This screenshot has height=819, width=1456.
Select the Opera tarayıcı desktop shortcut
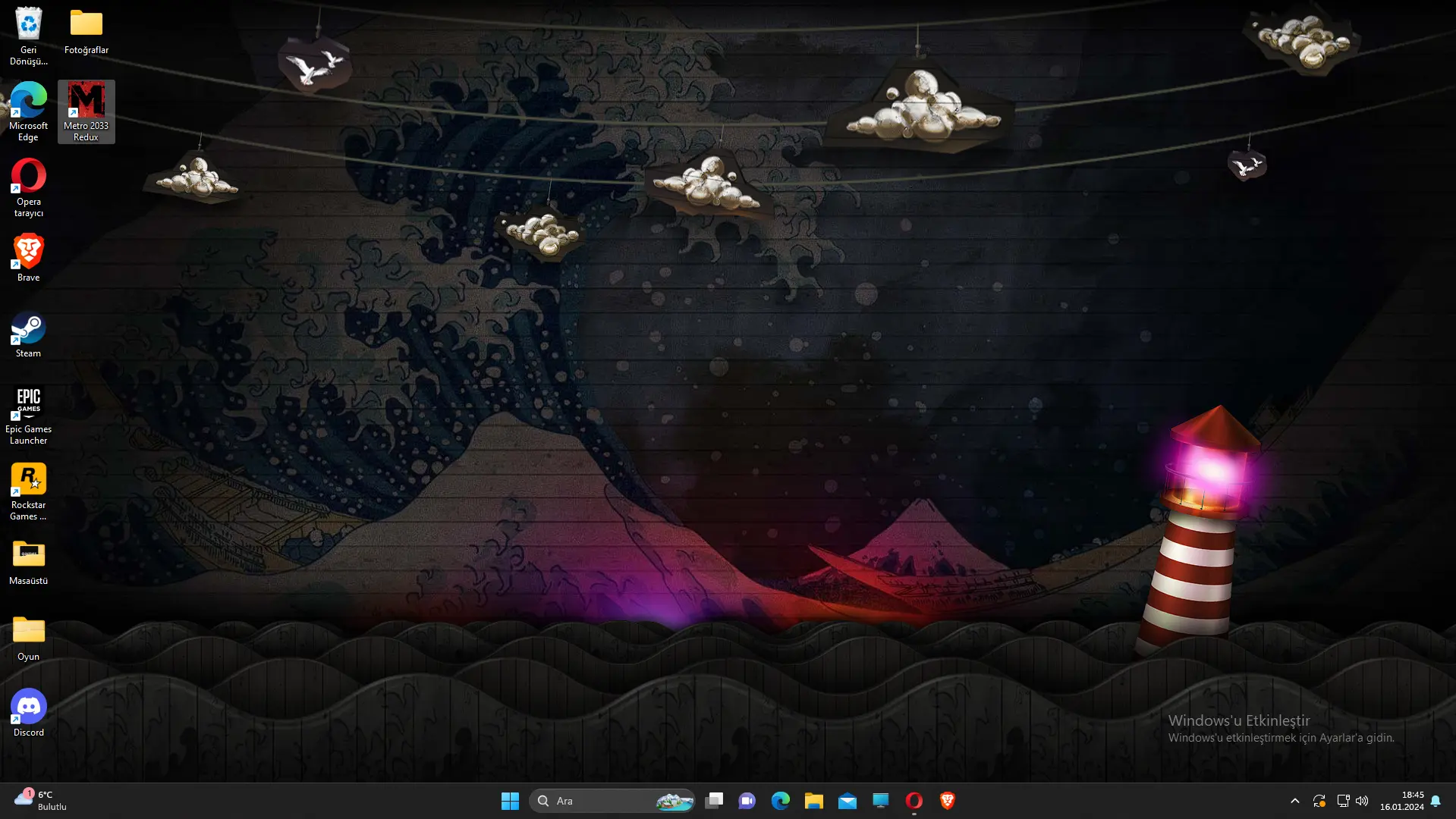[28, 187]
